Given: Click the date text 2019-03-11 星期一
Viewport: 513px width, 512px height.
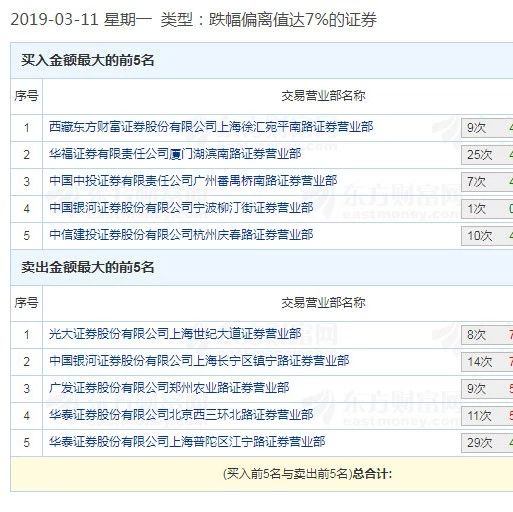Looking at the screenshot, I should click(x=81, y=20).
